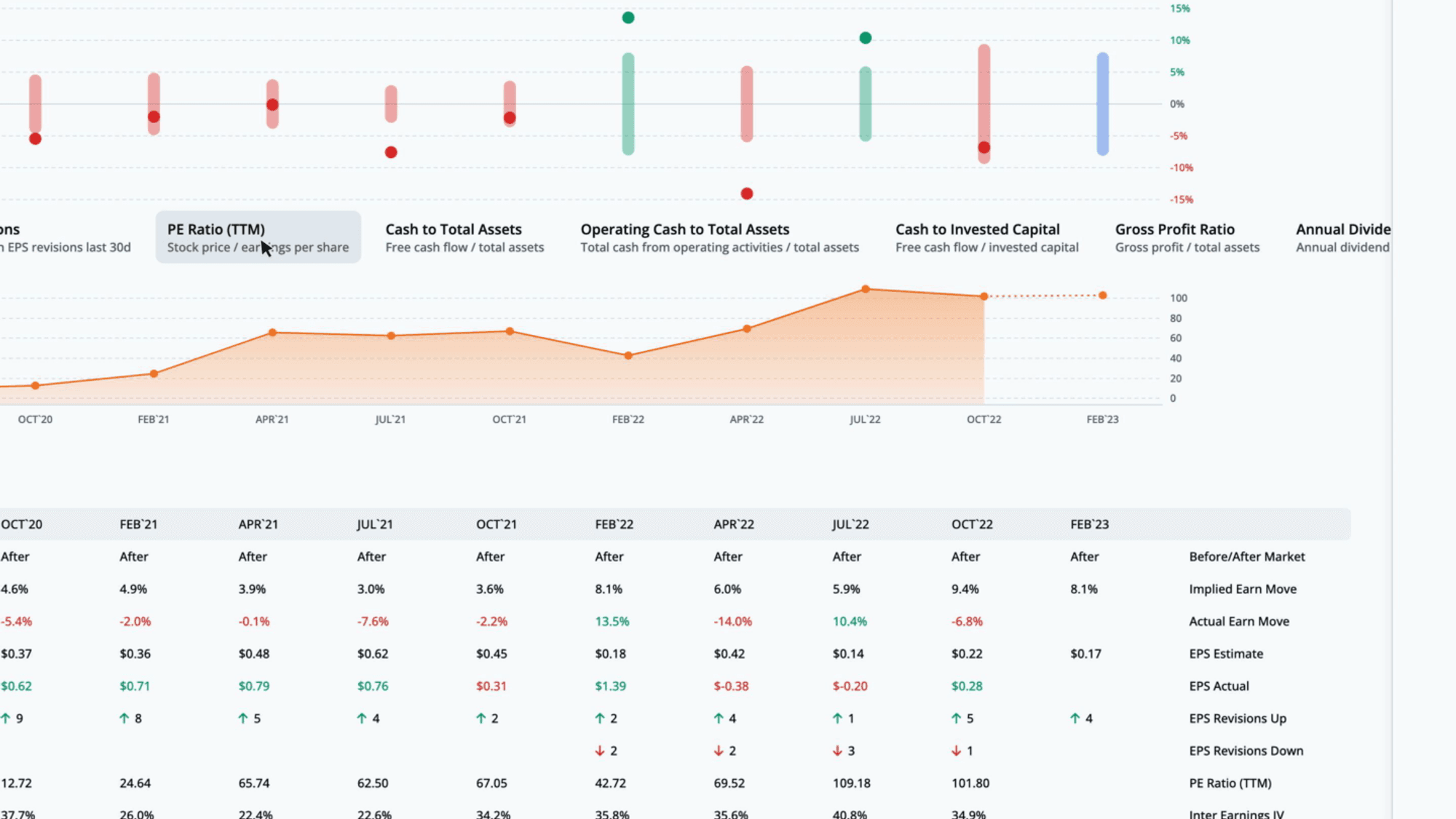Select Cash to Invested Capital metric
This screenshot has height=819, width=1456.
(x=986, y=237)
